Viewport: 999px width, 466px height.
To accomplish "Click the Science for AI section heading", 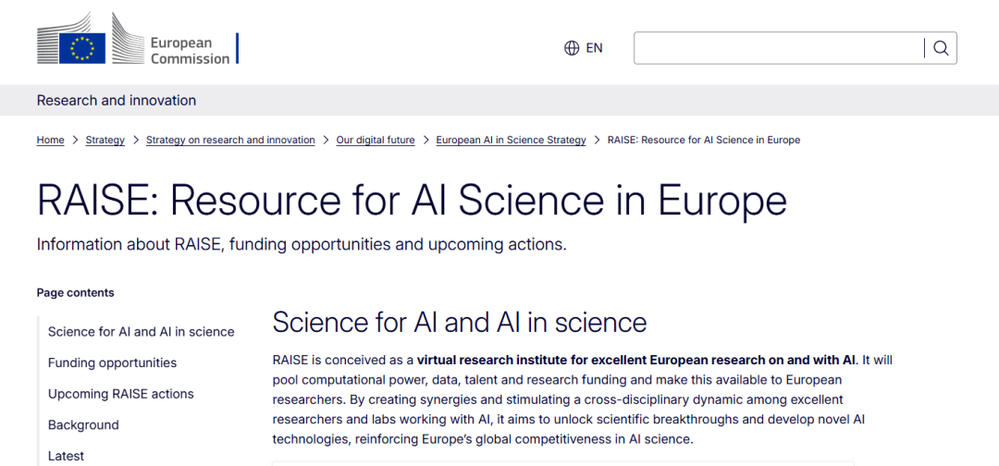I will click(459, 323).
